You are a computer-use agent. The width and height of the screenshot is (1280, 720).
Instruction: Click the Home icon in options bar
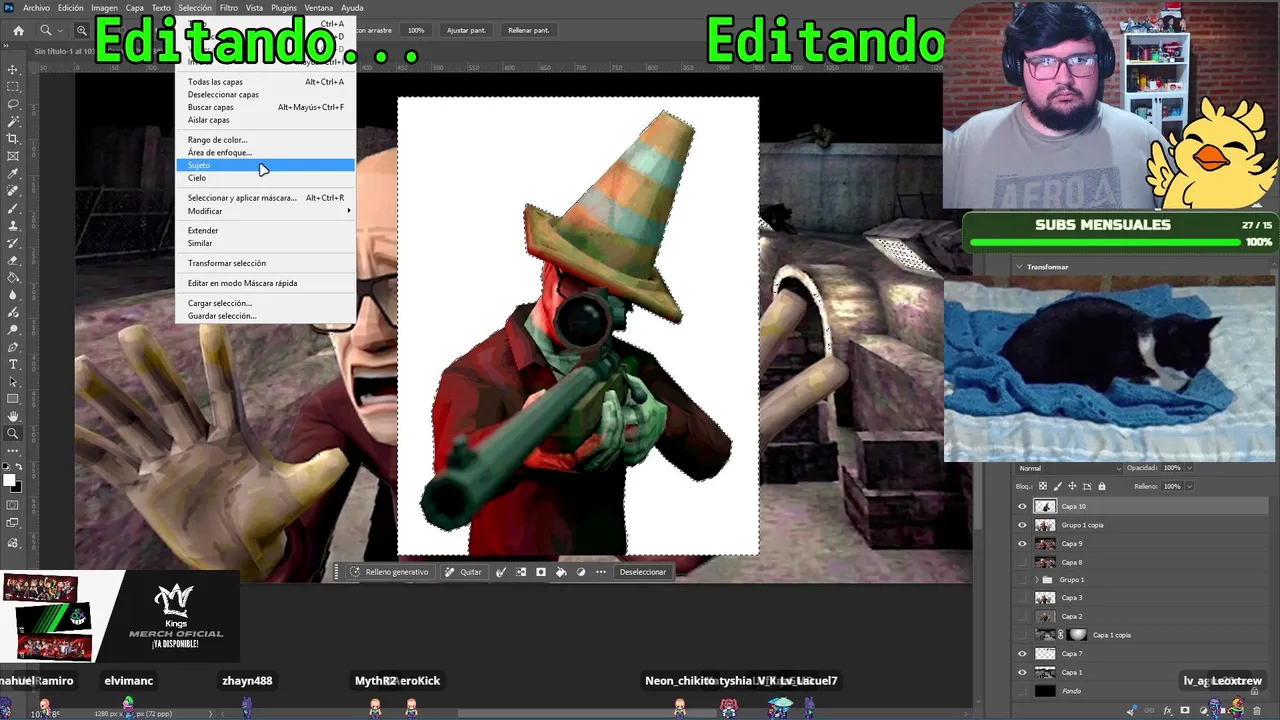[18, 31]
